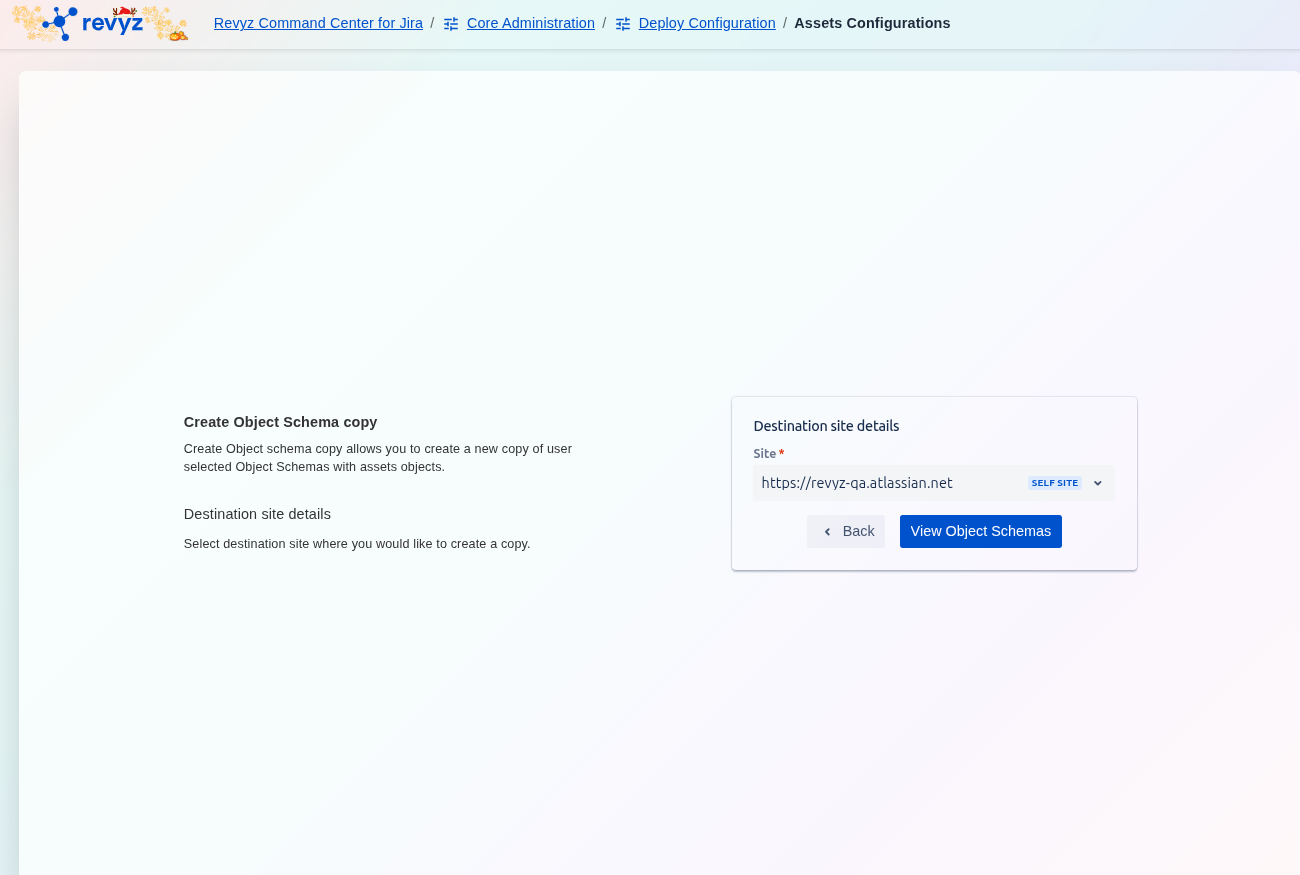Click the sliders icon beside Core Administration
1300x875 pixels.
pos(451,23)
